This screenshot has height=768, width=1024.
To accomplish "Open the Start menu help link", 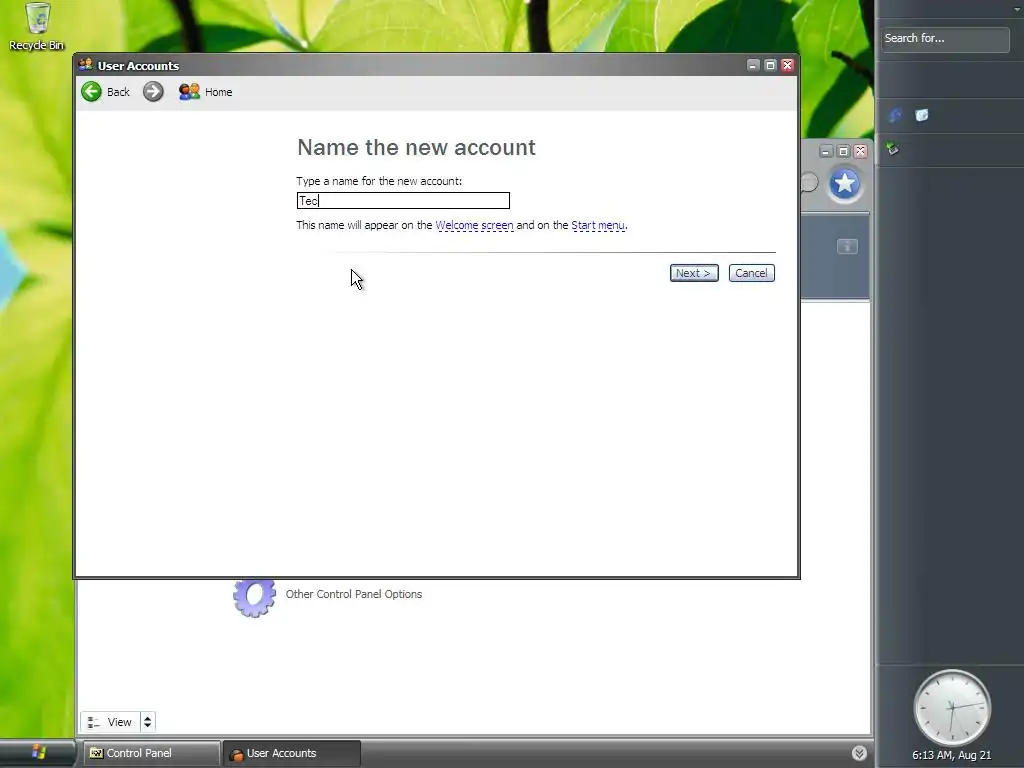I will pyautogui.click(x=598, y=225).
